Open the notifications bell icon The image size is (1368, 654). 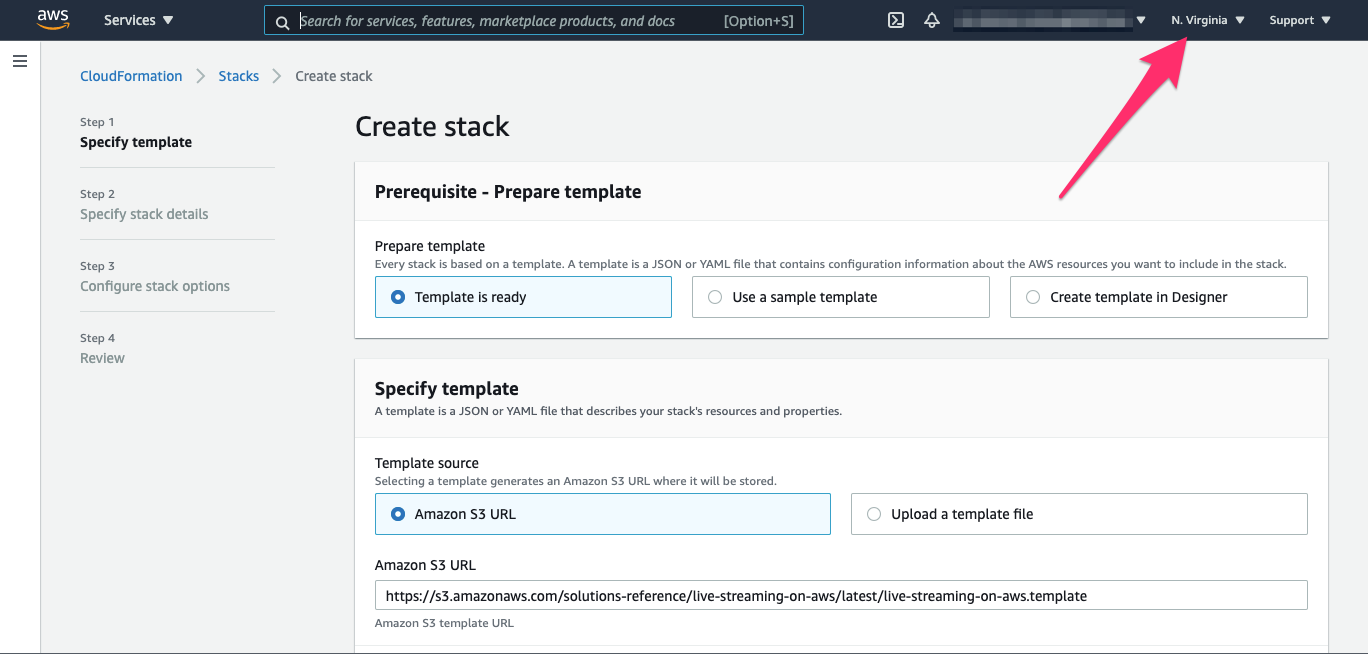click(x=932, y=20)
